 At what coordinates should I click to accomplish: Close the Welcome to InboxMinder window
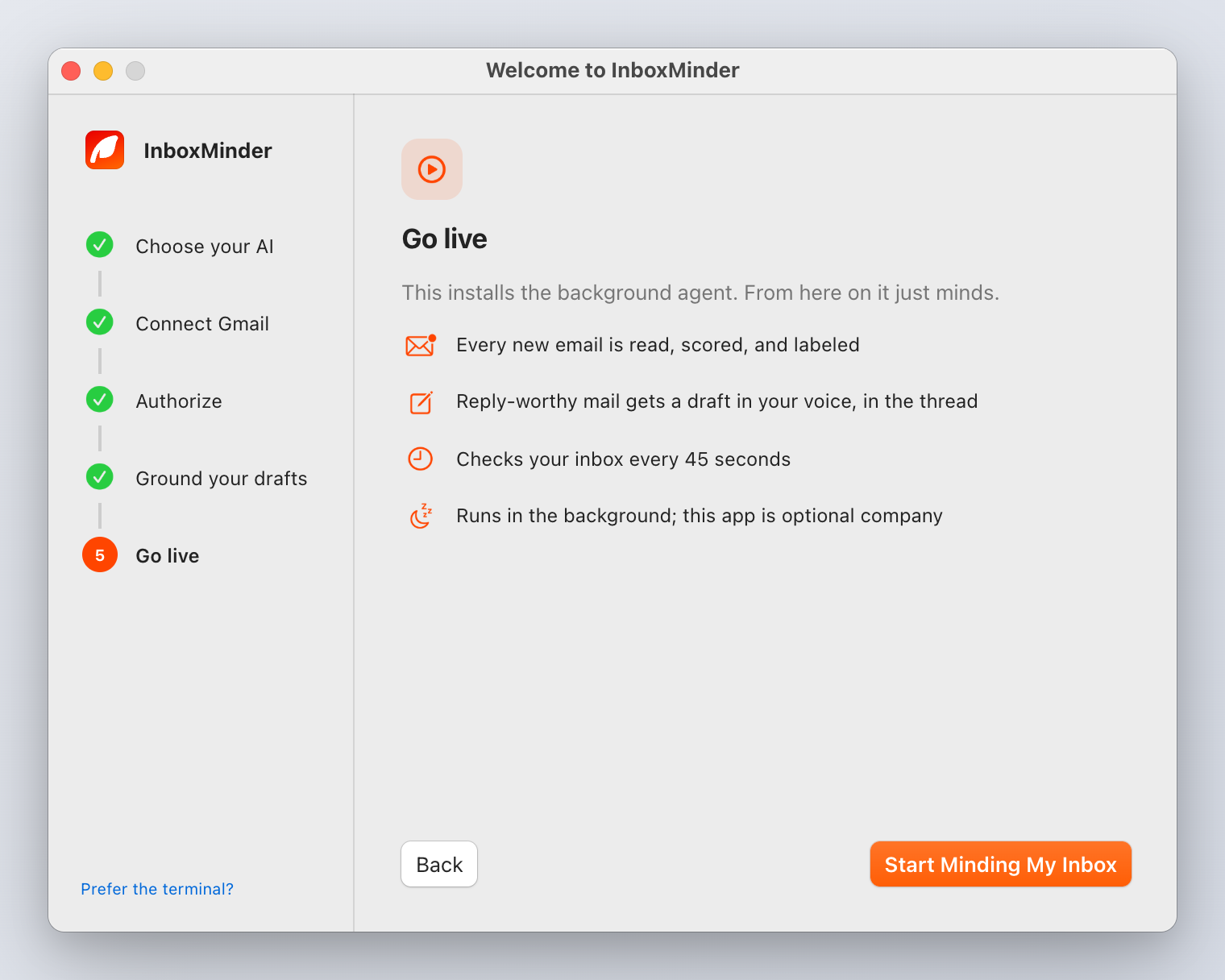(71, 71)
